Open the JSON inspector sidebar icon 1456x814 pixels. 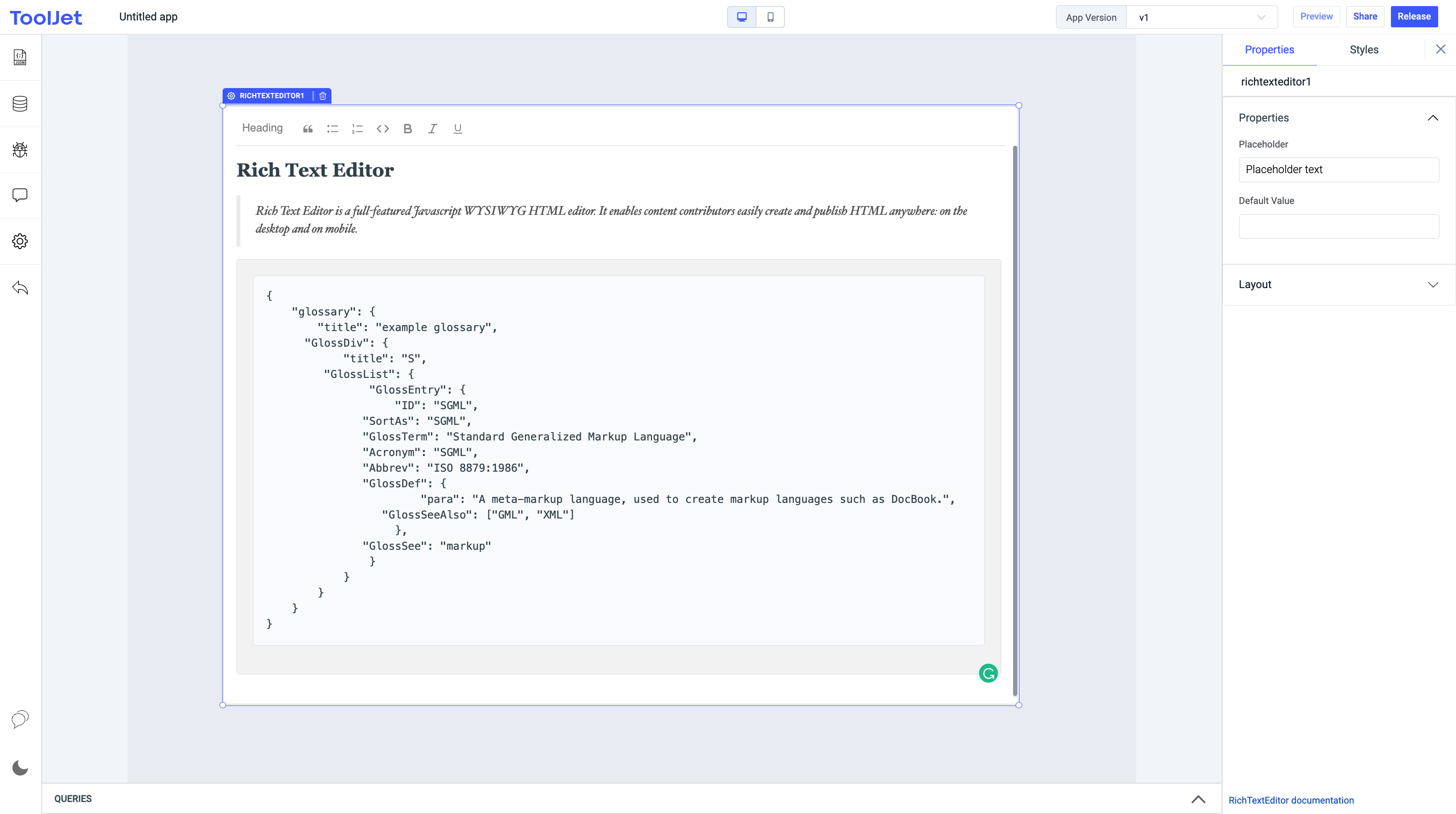pyautogui.click(x=20, y=57)
